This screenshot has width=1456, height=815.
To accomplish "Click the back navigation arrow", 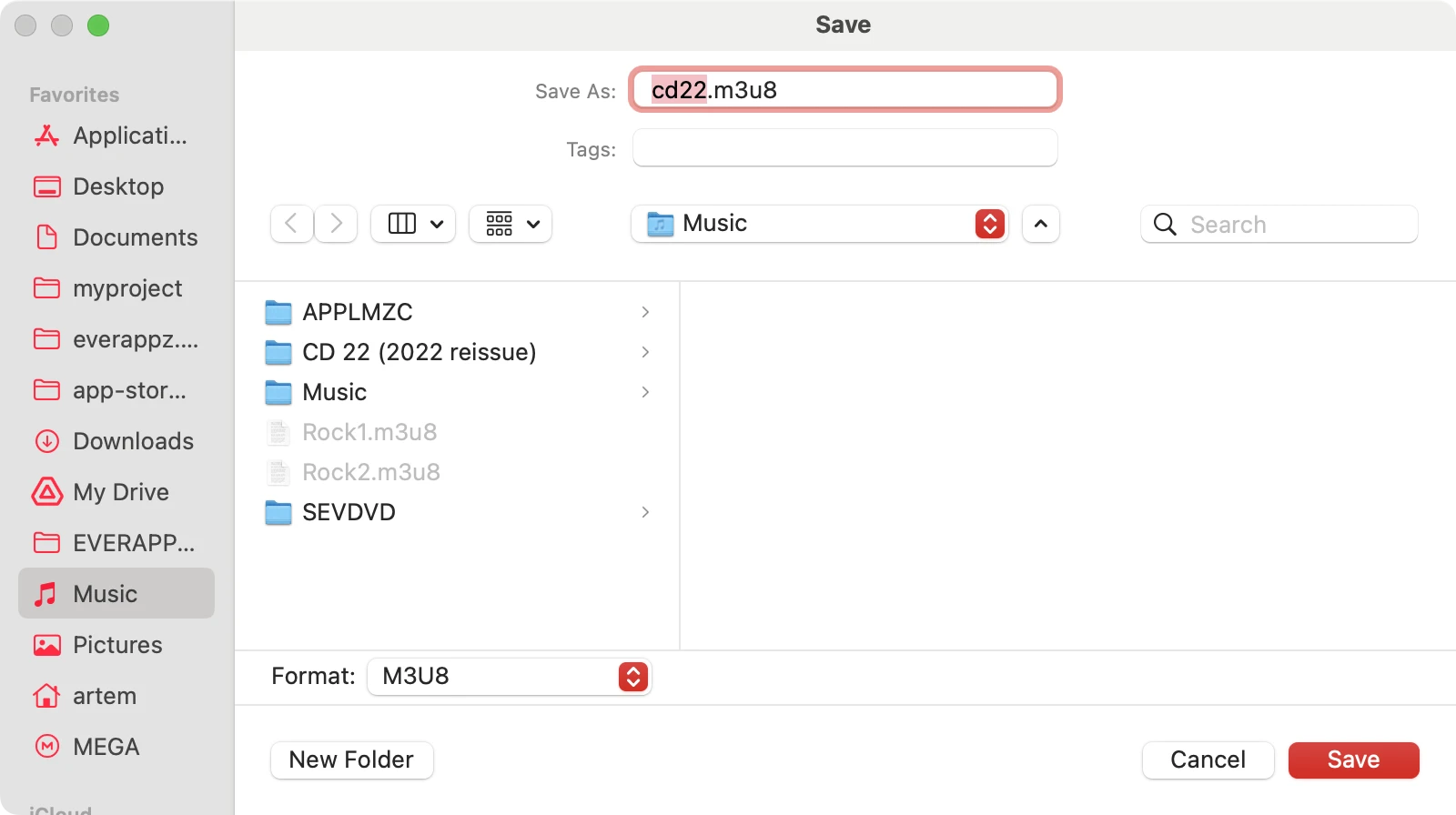I will tap(291, 224).
